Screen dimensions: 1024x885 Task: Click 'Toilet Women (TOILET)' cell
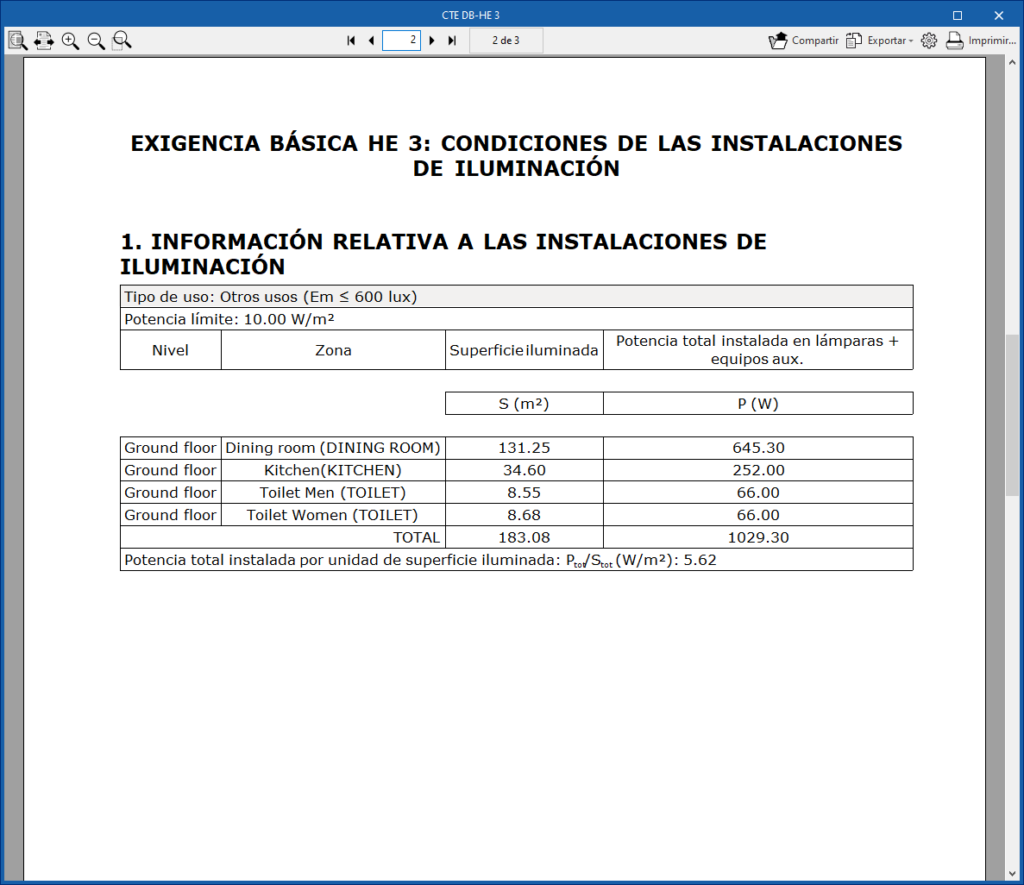point(333,515)
